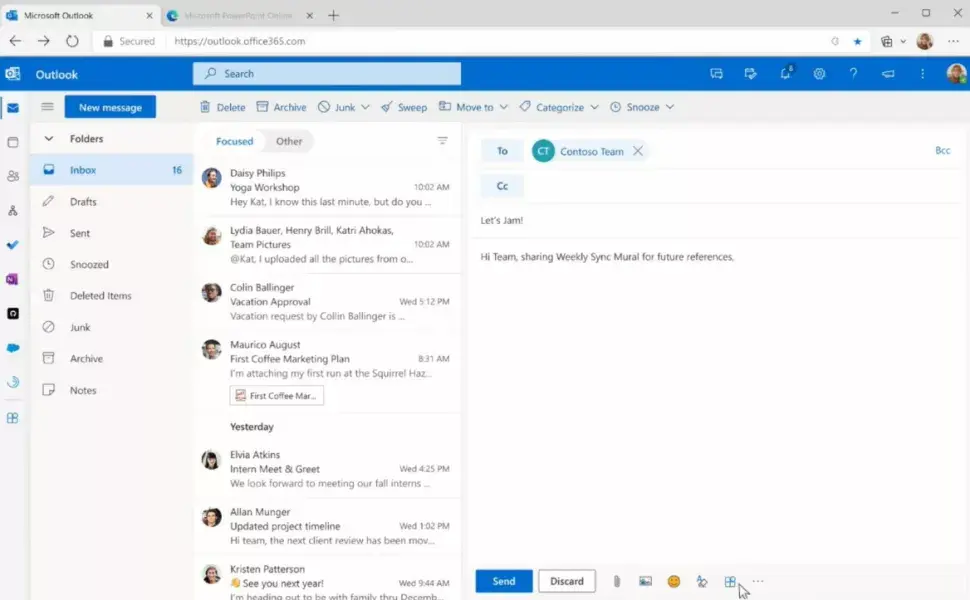Click the Outlook account profile picture
The width and height of the screenshot is (970, 600).
click(956, 74)
